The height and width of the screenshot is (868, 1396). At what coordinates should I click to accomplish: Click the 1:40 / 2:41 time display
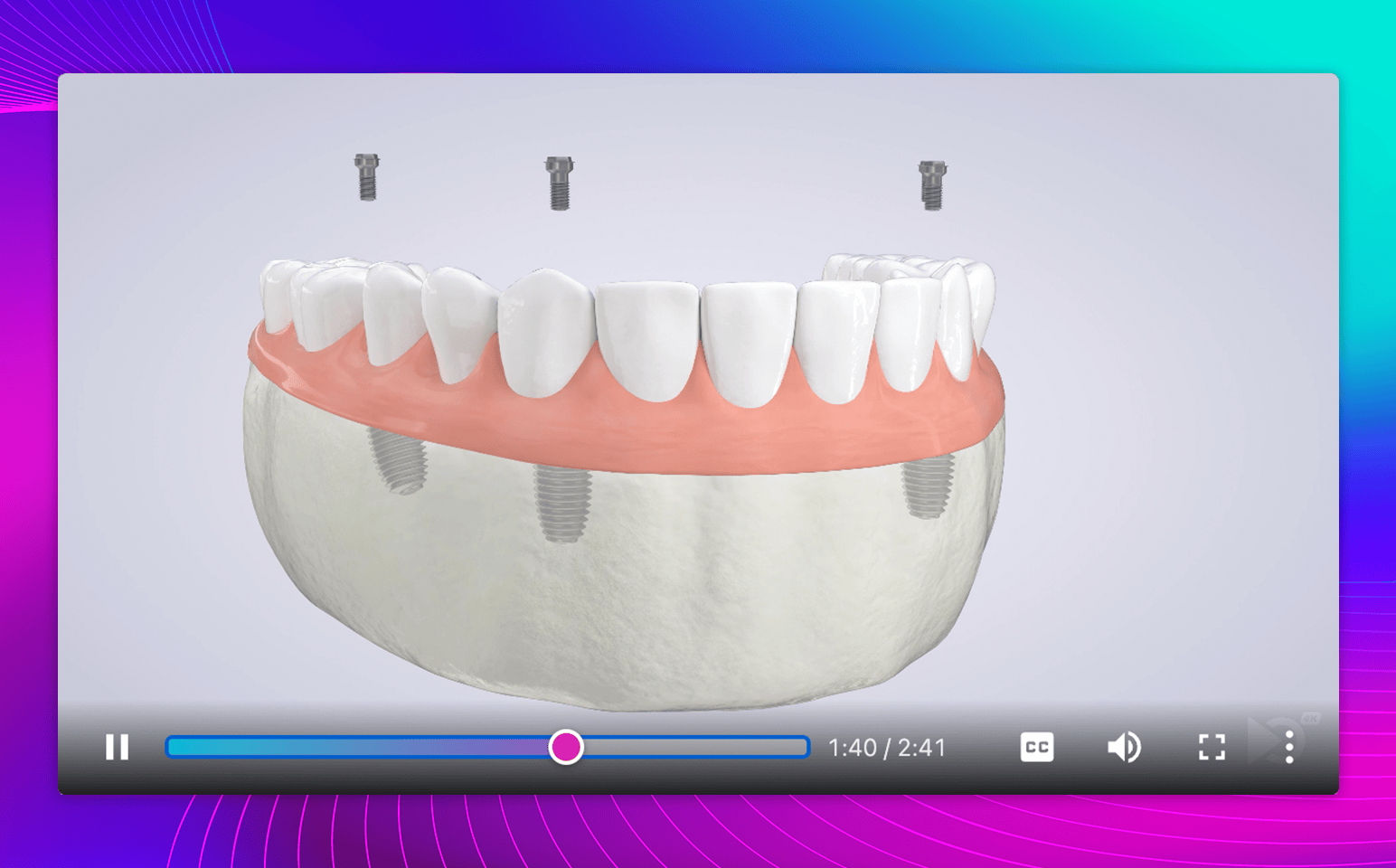pos(887,748)
